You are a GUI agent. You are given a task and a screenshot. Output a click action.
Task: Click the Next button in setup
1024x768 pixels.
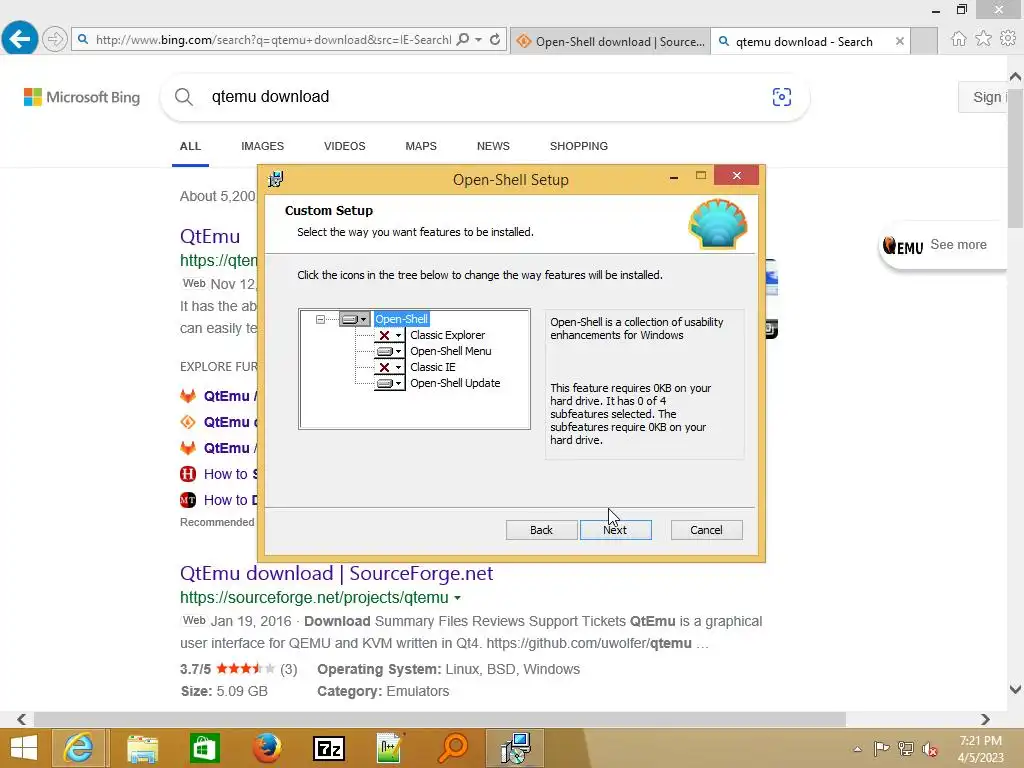(x=615, y=530)
